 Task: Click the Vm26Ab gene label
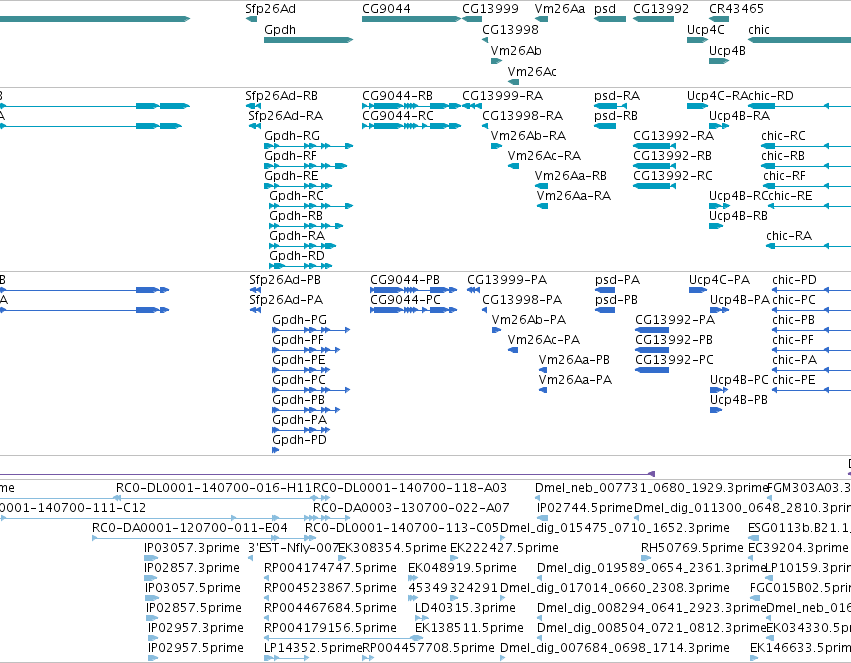[x=516, y=50]
